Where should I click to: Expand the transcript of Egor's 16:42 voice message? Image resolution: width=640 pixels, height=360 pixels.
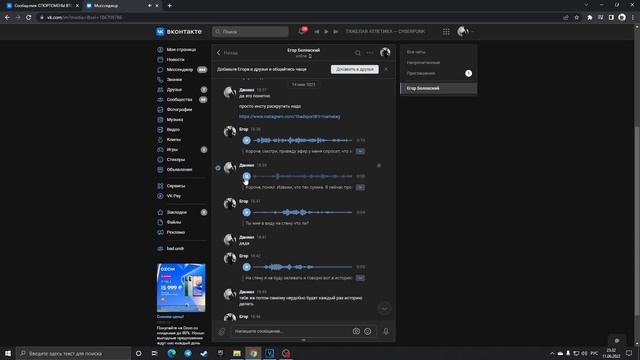(360, 278)
